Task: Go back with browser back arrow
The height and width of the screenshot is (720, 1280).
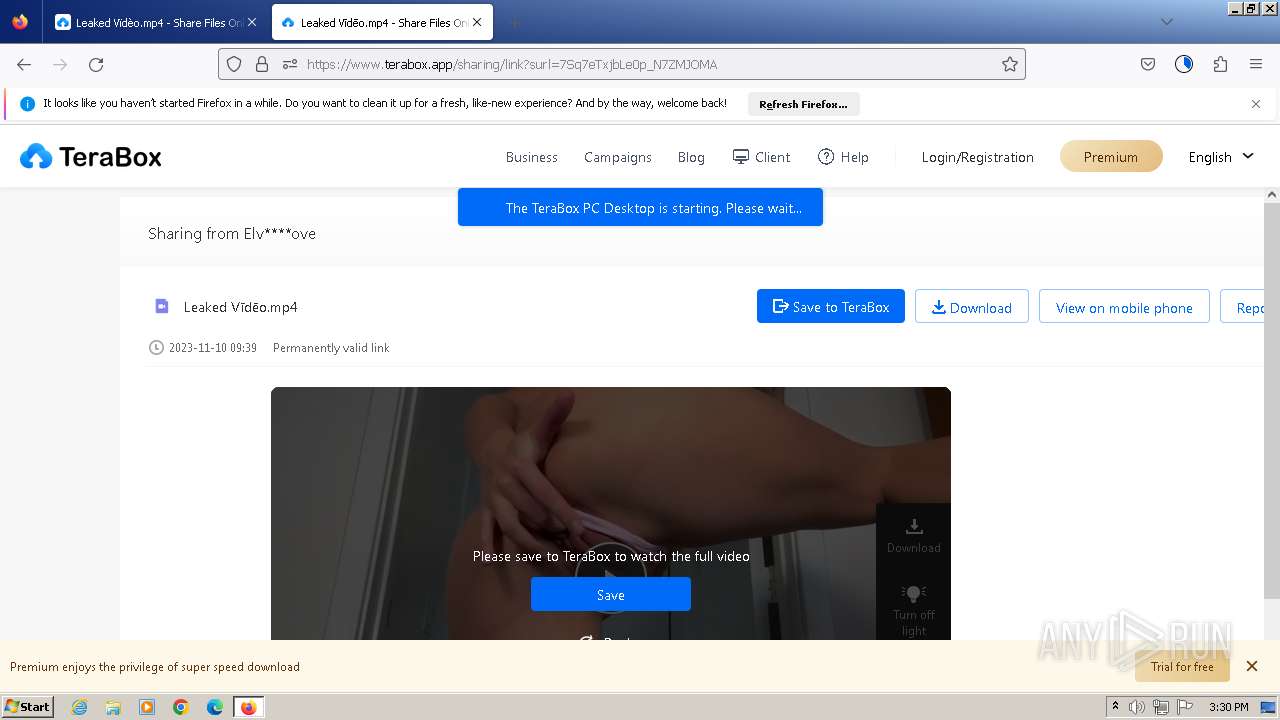Action: click(x=24, y=64)
